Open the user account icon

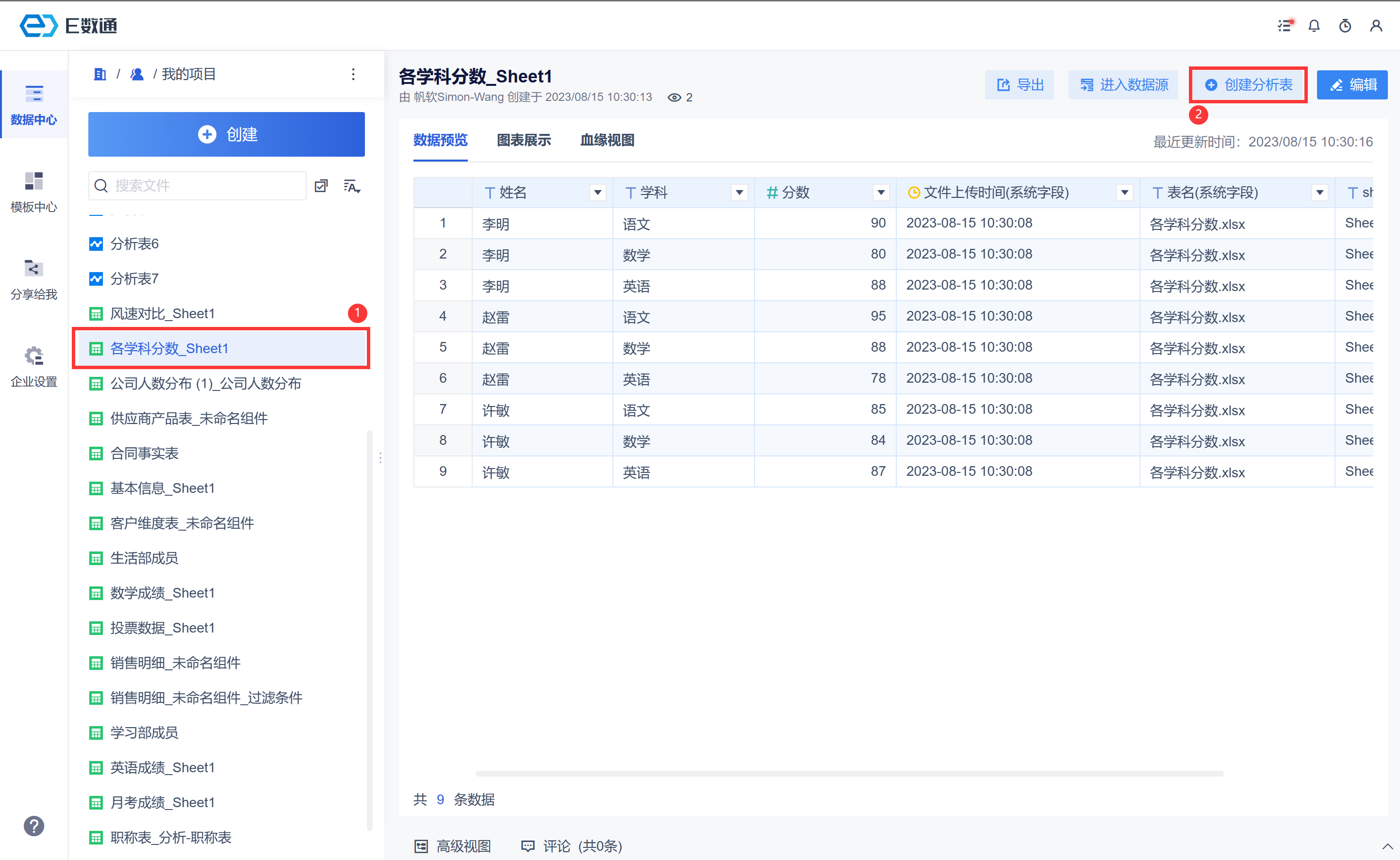pyautogui.click(x=1376, y=26)
